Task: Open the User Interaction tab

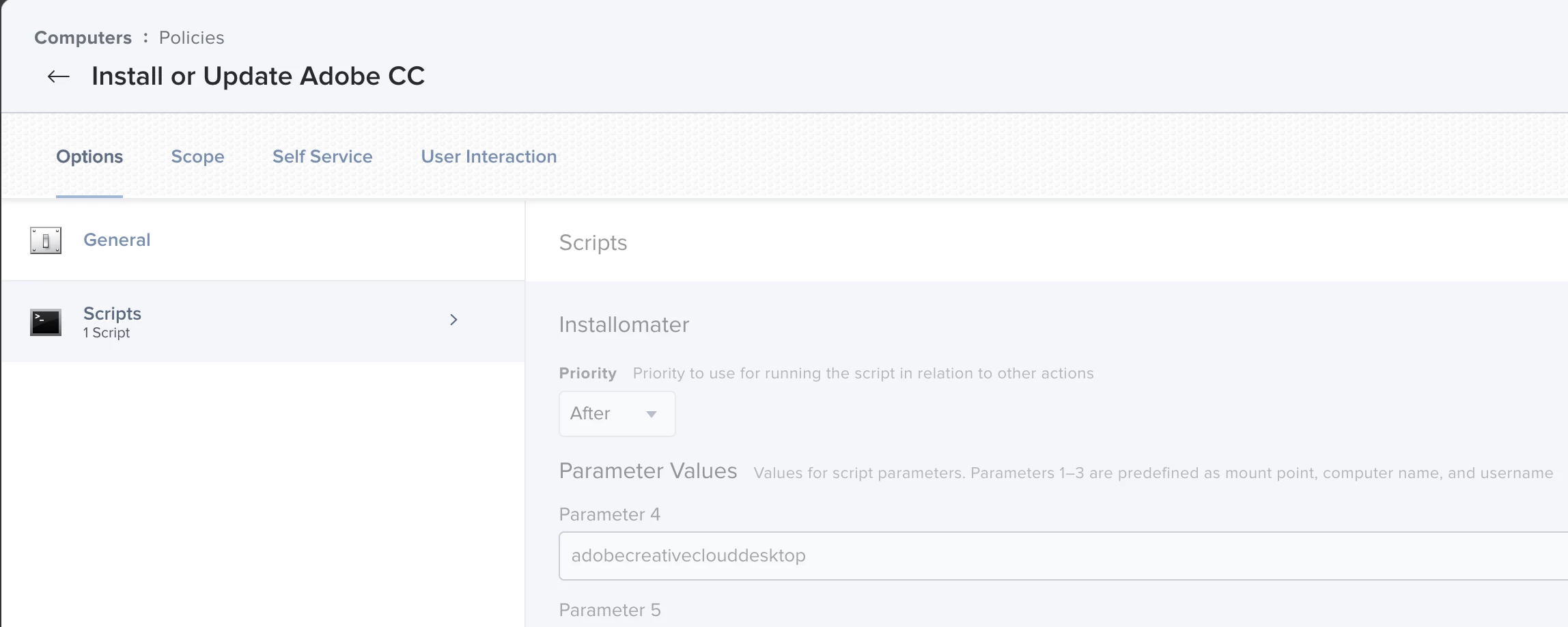Action: tap(489, 156)
